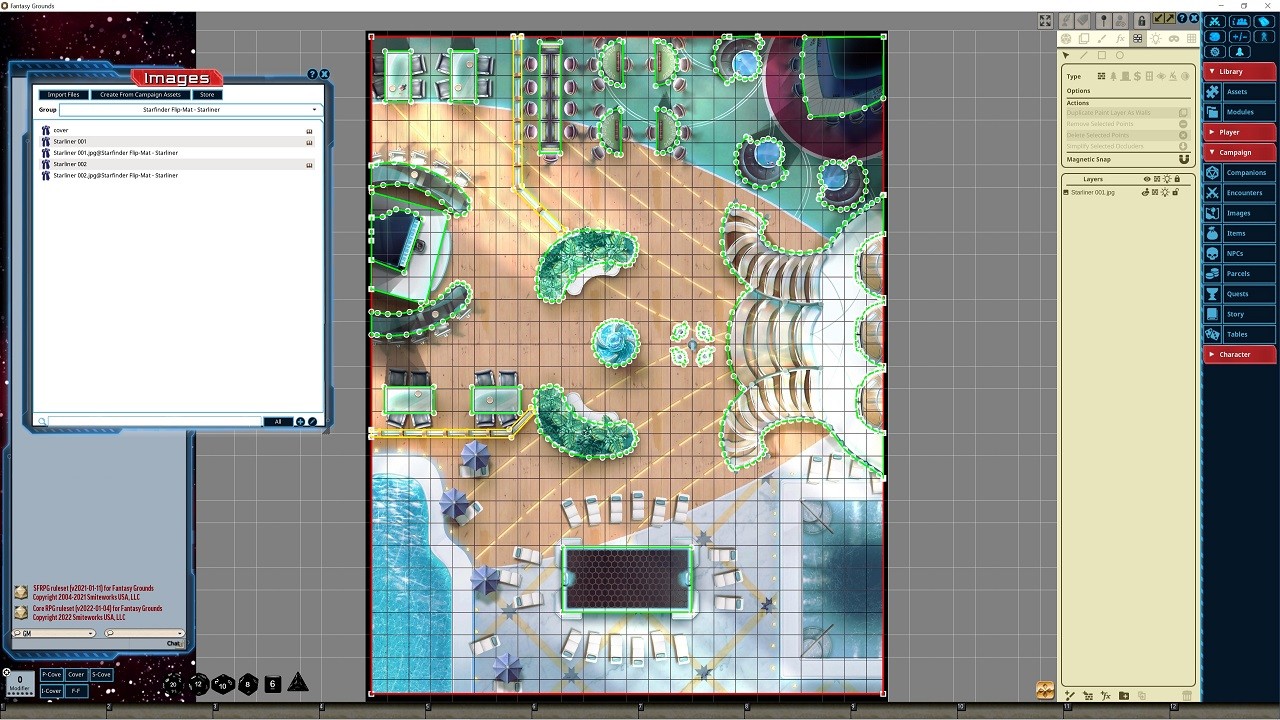This screenshot has width=1280, height=720.
Task: Select the line-of-sight walls tool tab
Action: pos(1138,39)
